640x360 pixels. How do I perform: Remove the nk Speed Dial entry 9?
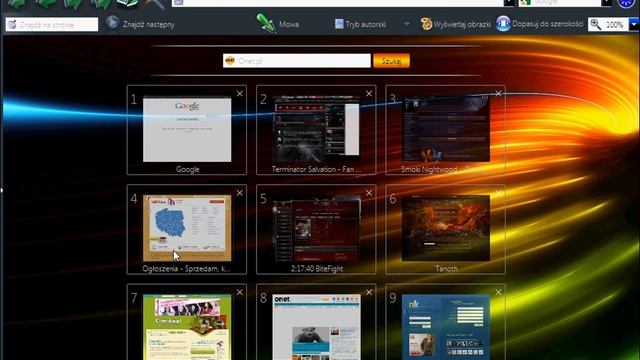point(498,292)
